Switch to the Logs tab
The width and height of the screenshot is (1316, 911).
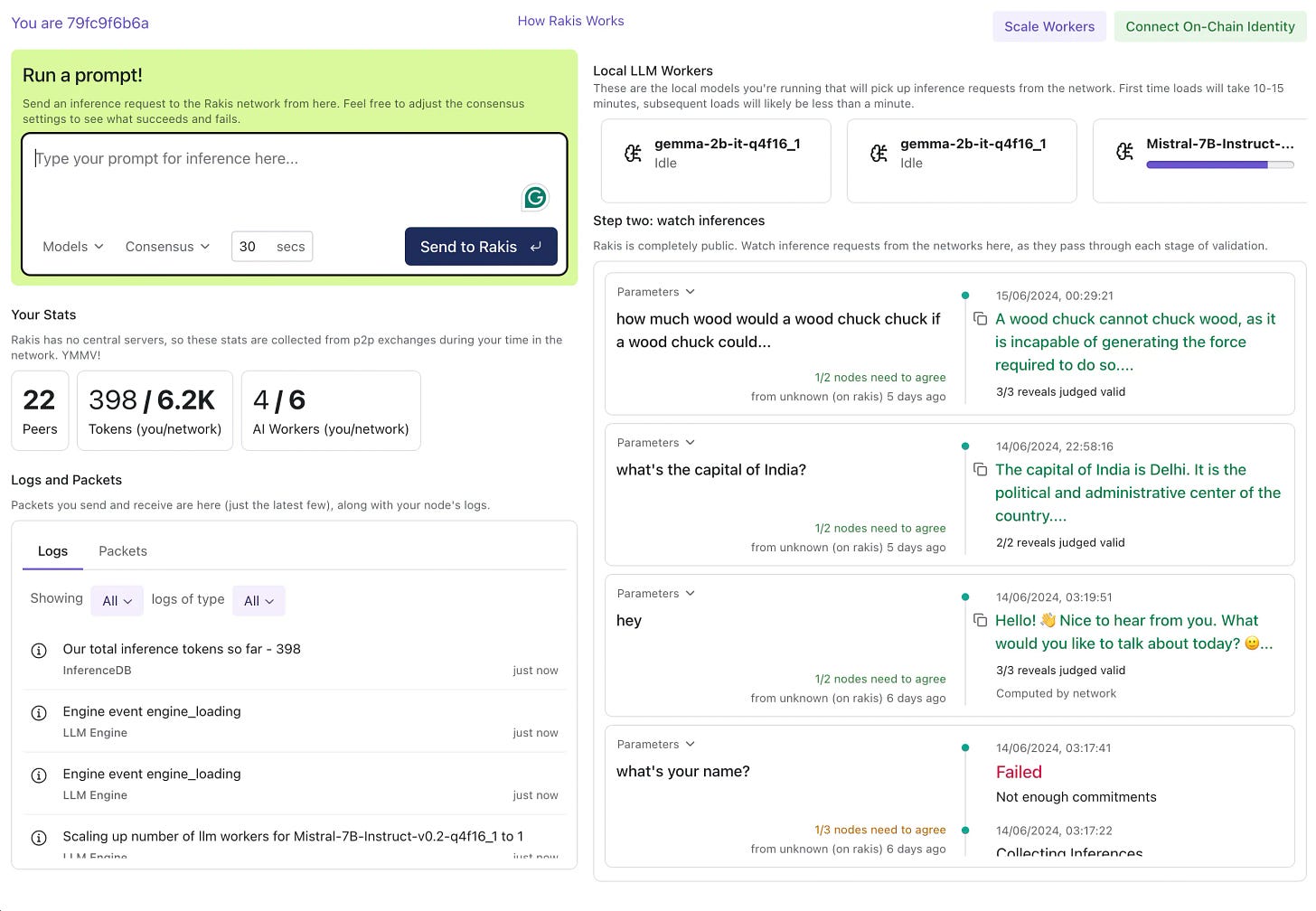coord(52,551)
